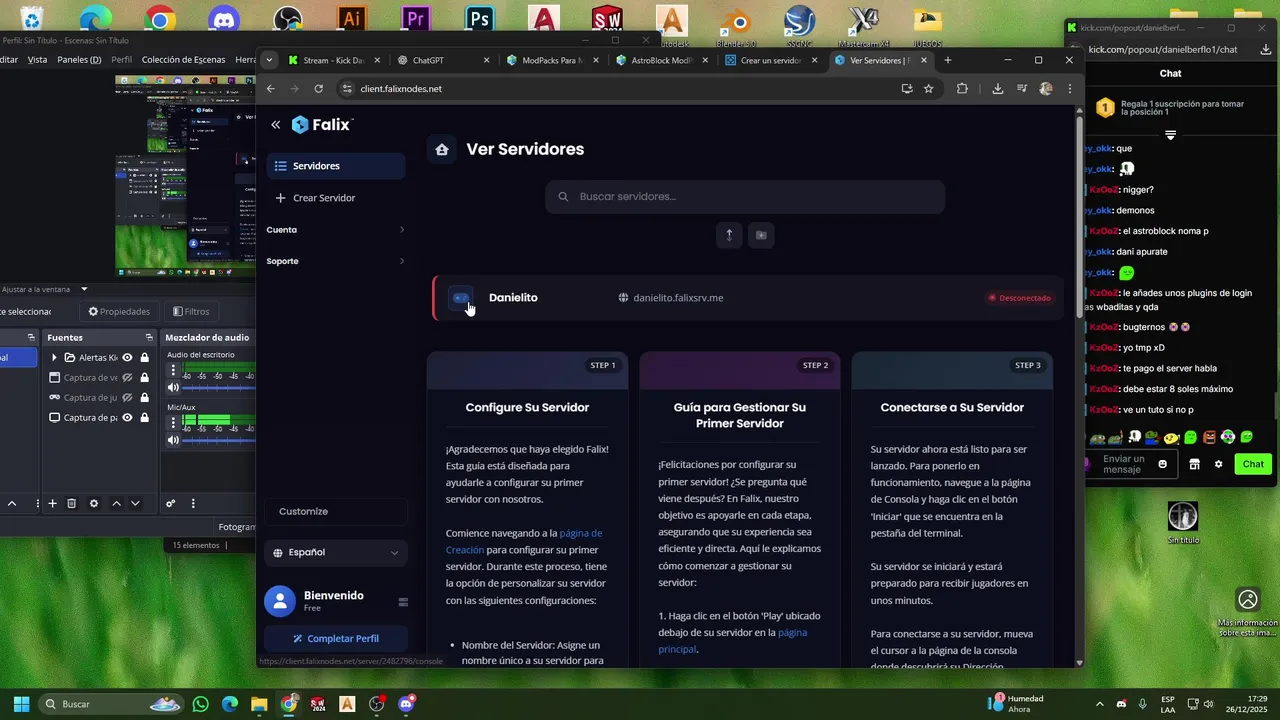Expand the Soporte section
This screenshot has width=1280, height=720.
click(335, 261)
